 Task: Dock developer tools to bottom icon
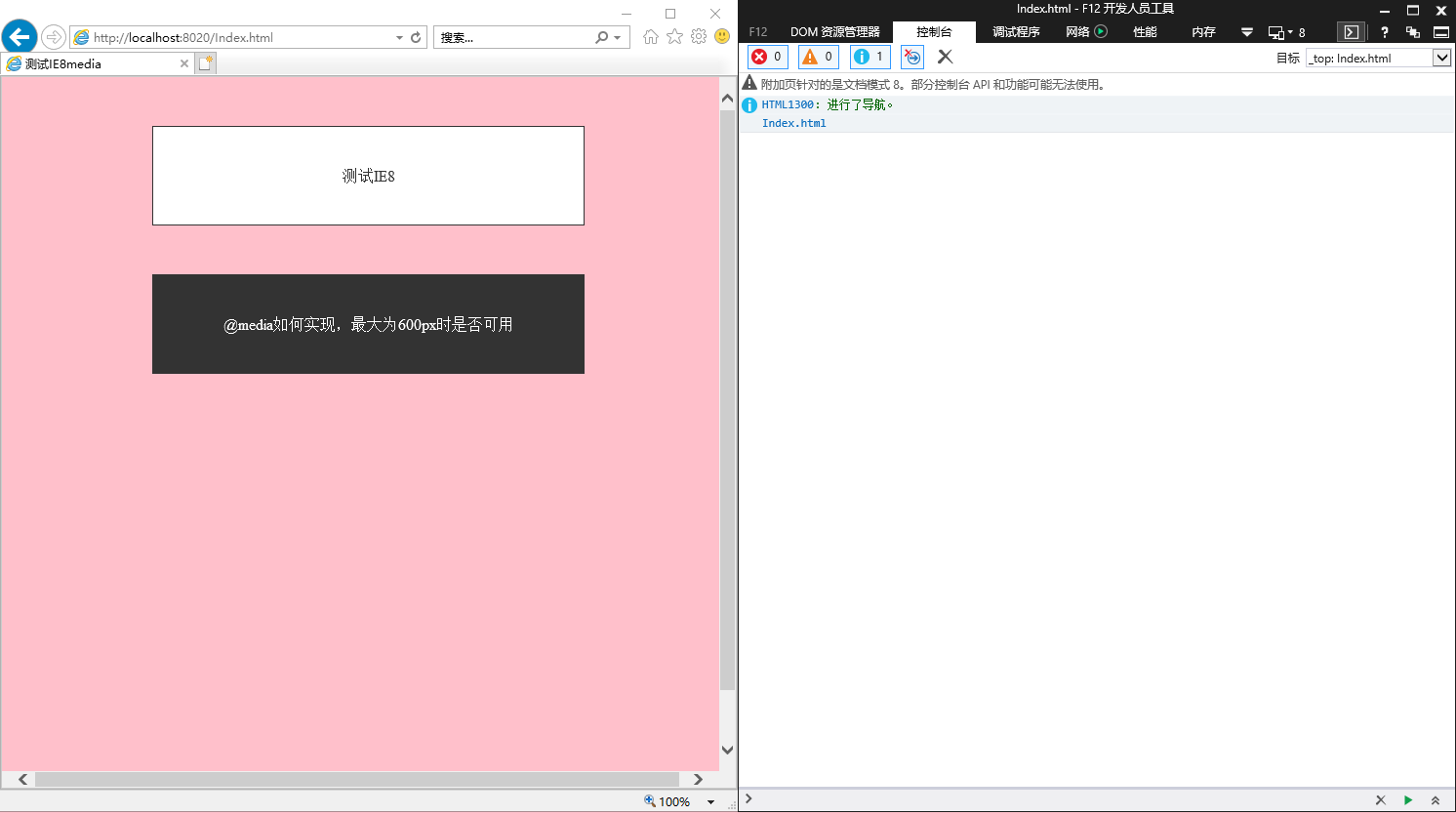1440,32
